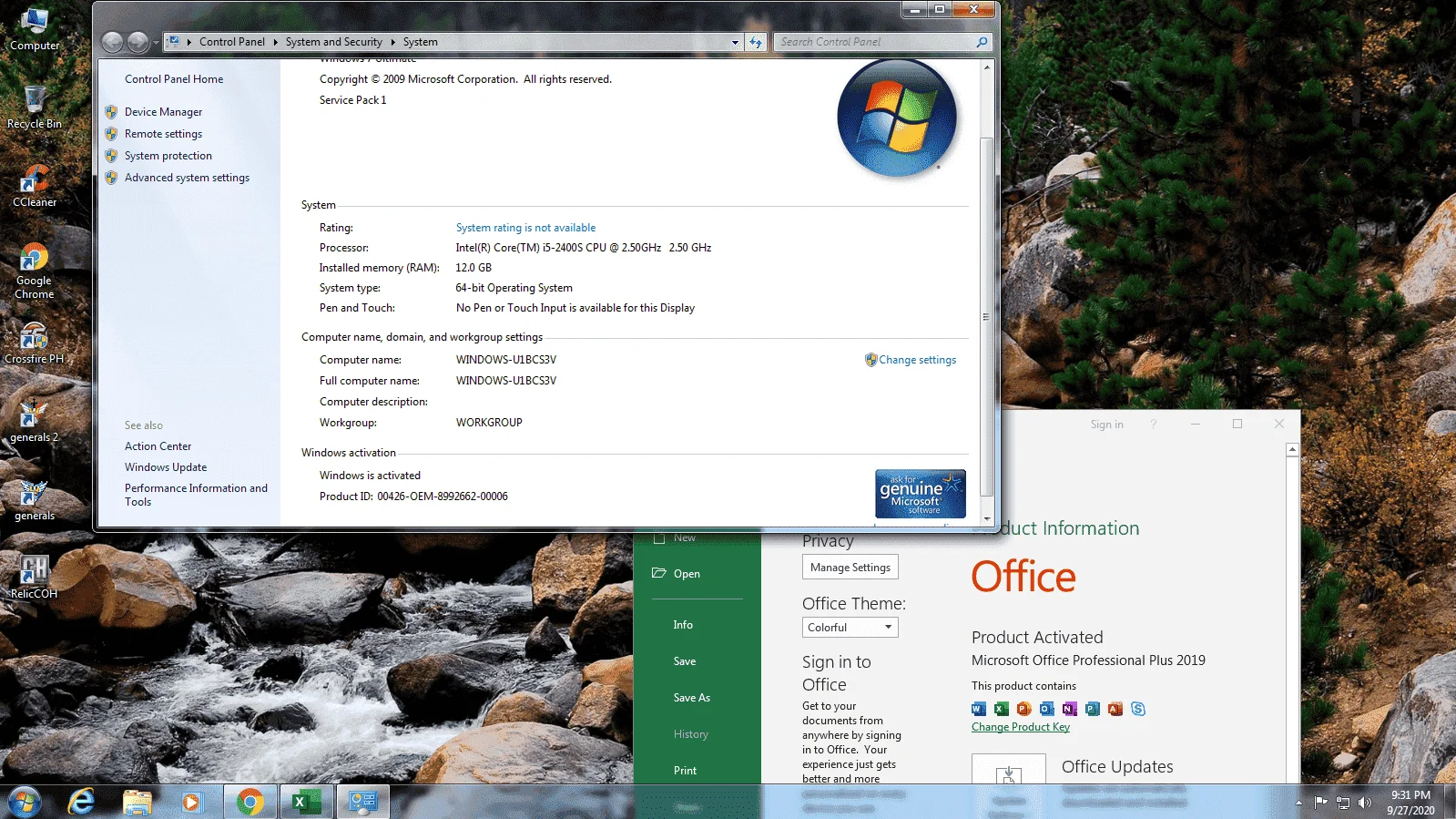The height and width of the screenshot is (819, 1456).
Task: Open System protection link
Action: pyautogui.click(x=168, y=156)
